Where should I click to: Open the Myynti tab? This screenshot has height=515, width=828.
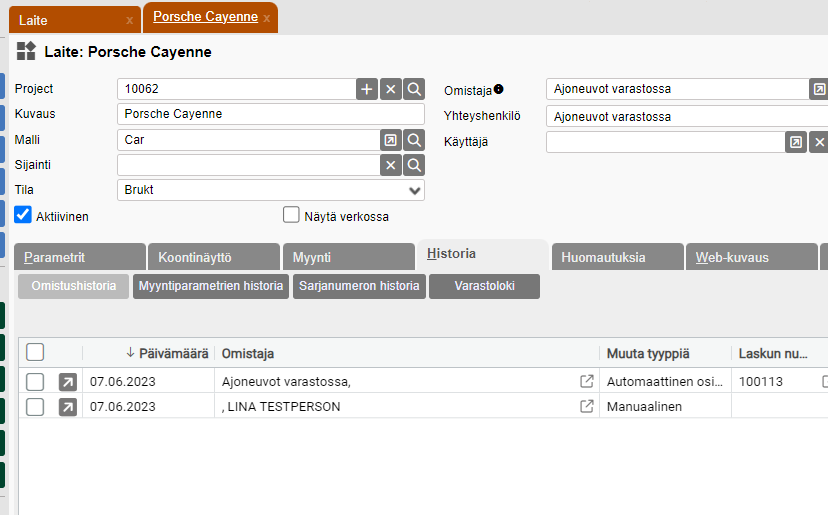click(349, 257)
